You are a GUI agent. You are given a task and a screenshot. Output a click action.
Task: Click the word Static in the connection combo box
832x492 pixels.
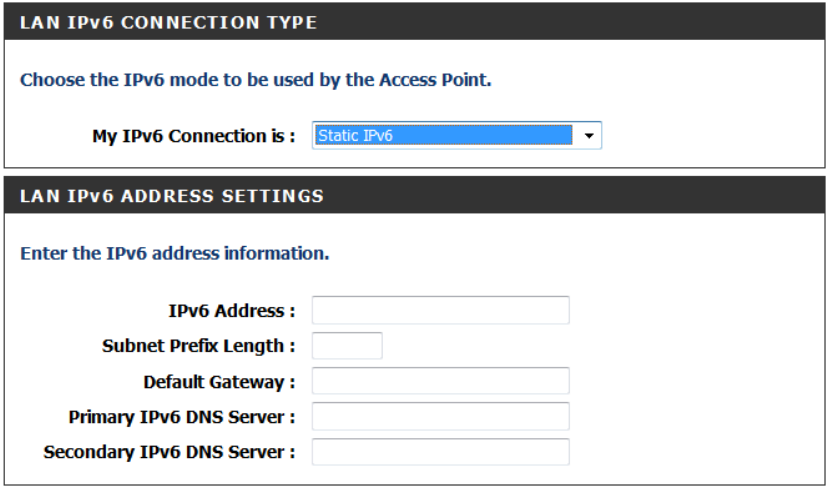point(338,136)
